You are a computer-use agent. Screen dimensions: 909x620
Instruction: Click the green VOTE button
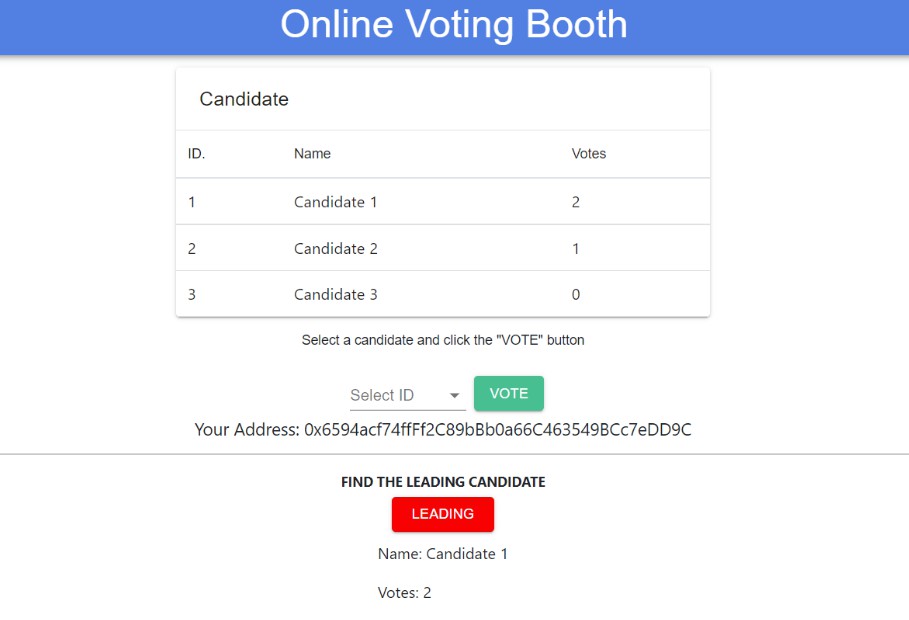click(508, 394)
